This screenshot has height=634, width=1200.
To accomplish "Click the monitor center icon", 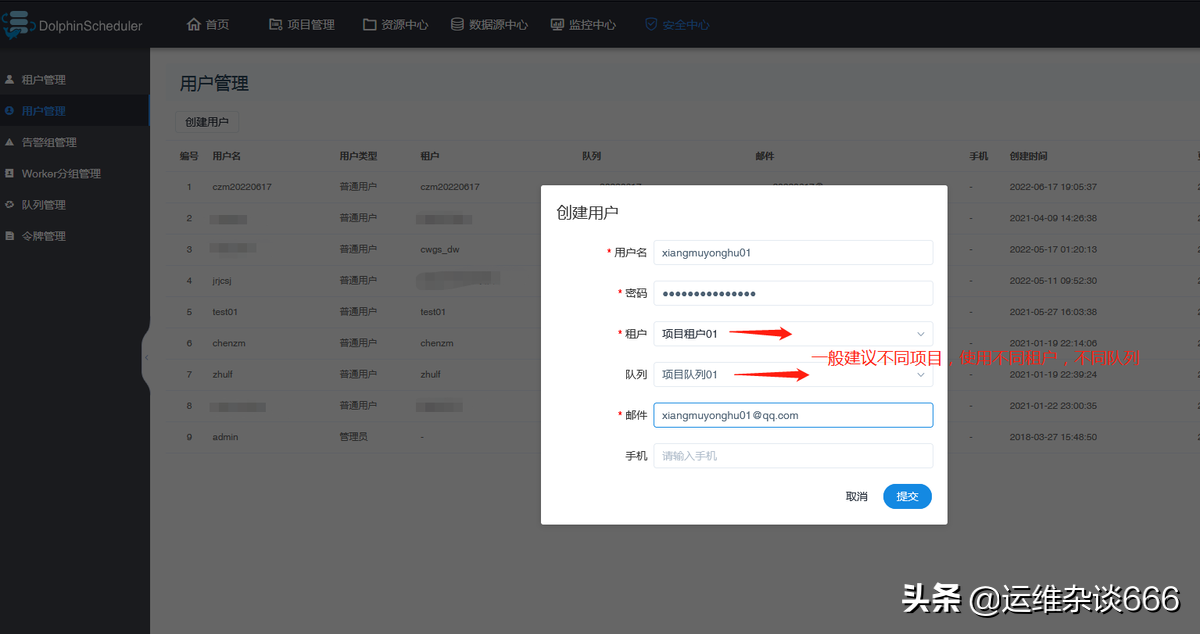I will coord(557,24).
